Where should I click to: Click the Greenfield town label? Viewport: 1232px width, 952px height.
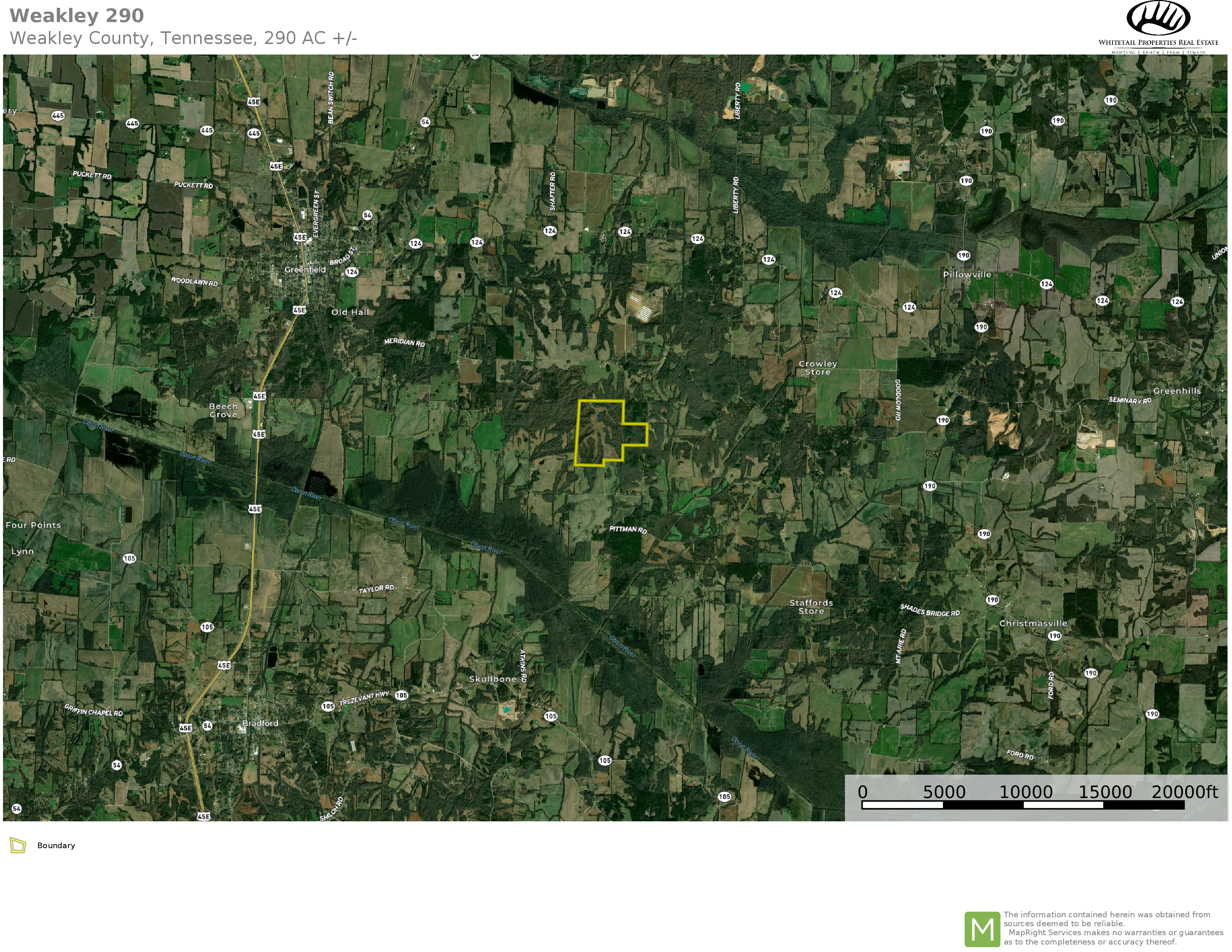click(x=305, y=270)
